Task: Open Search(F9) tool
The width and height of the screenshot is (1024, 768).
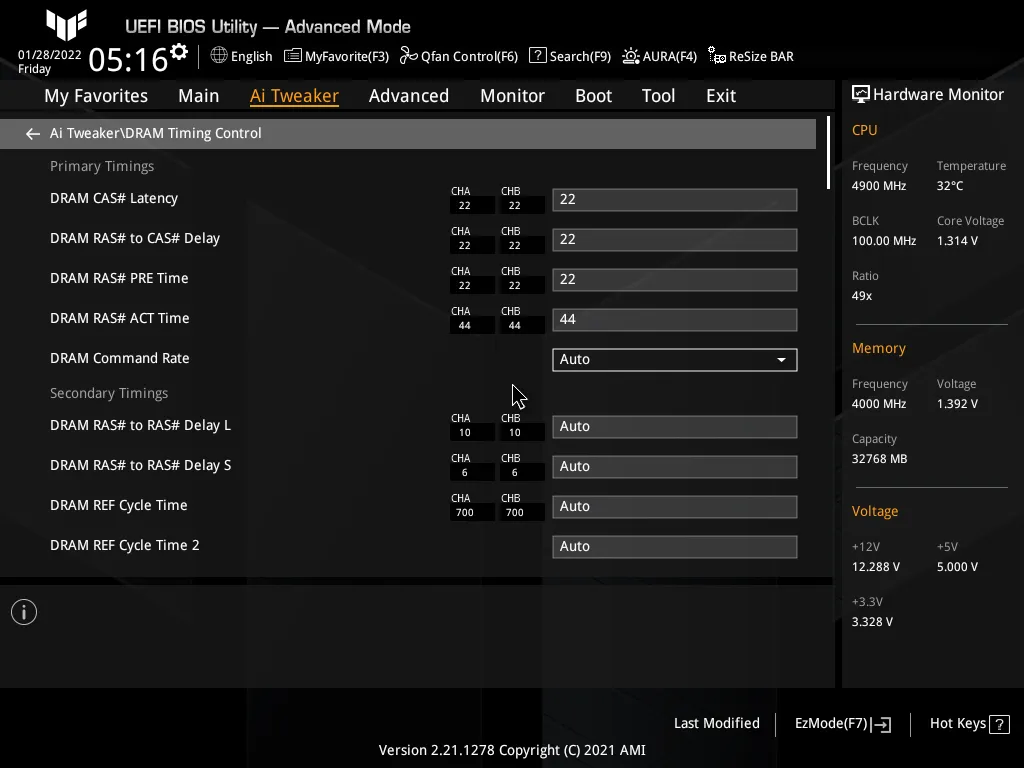Action: pos(569,56)
